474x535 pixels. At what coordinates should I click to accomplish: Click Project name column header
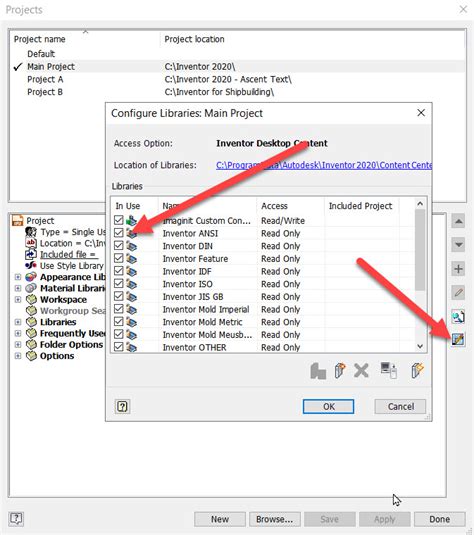(x=85, y=39)
